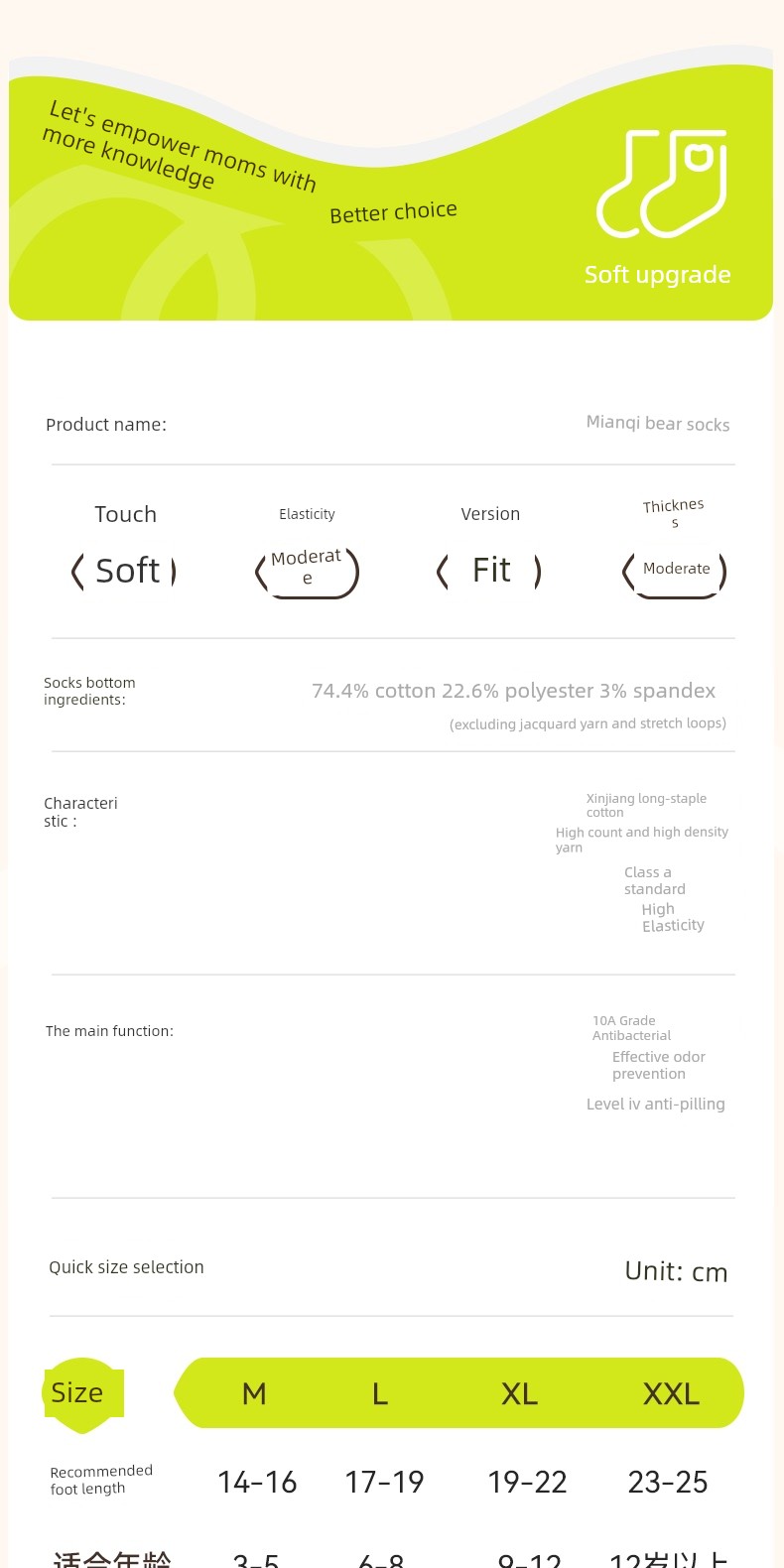Click the Mianqi bear socks product name

pyautogui.click(x=658, y=424)
